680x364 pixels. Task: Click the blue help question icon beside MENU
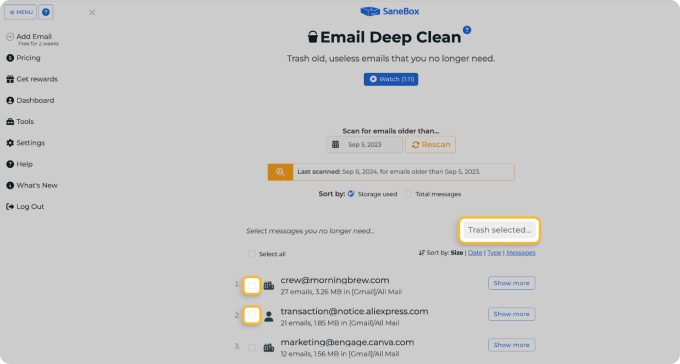46,12
